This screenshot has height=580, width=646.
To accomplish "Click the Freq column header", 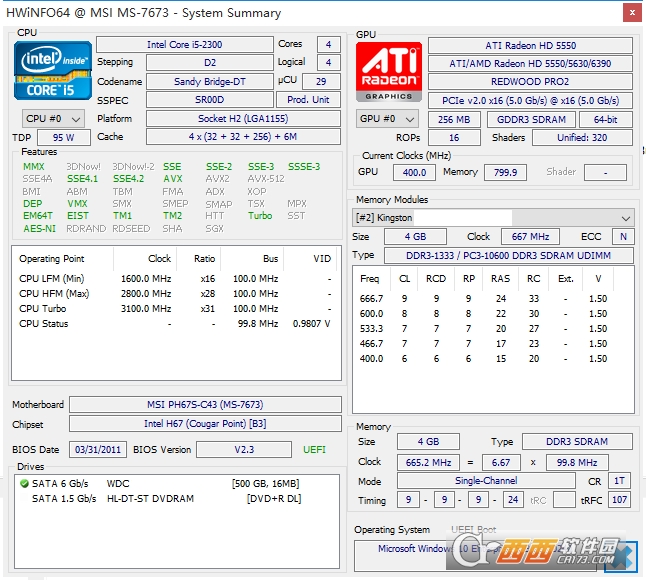I will (x=370, y=278).
